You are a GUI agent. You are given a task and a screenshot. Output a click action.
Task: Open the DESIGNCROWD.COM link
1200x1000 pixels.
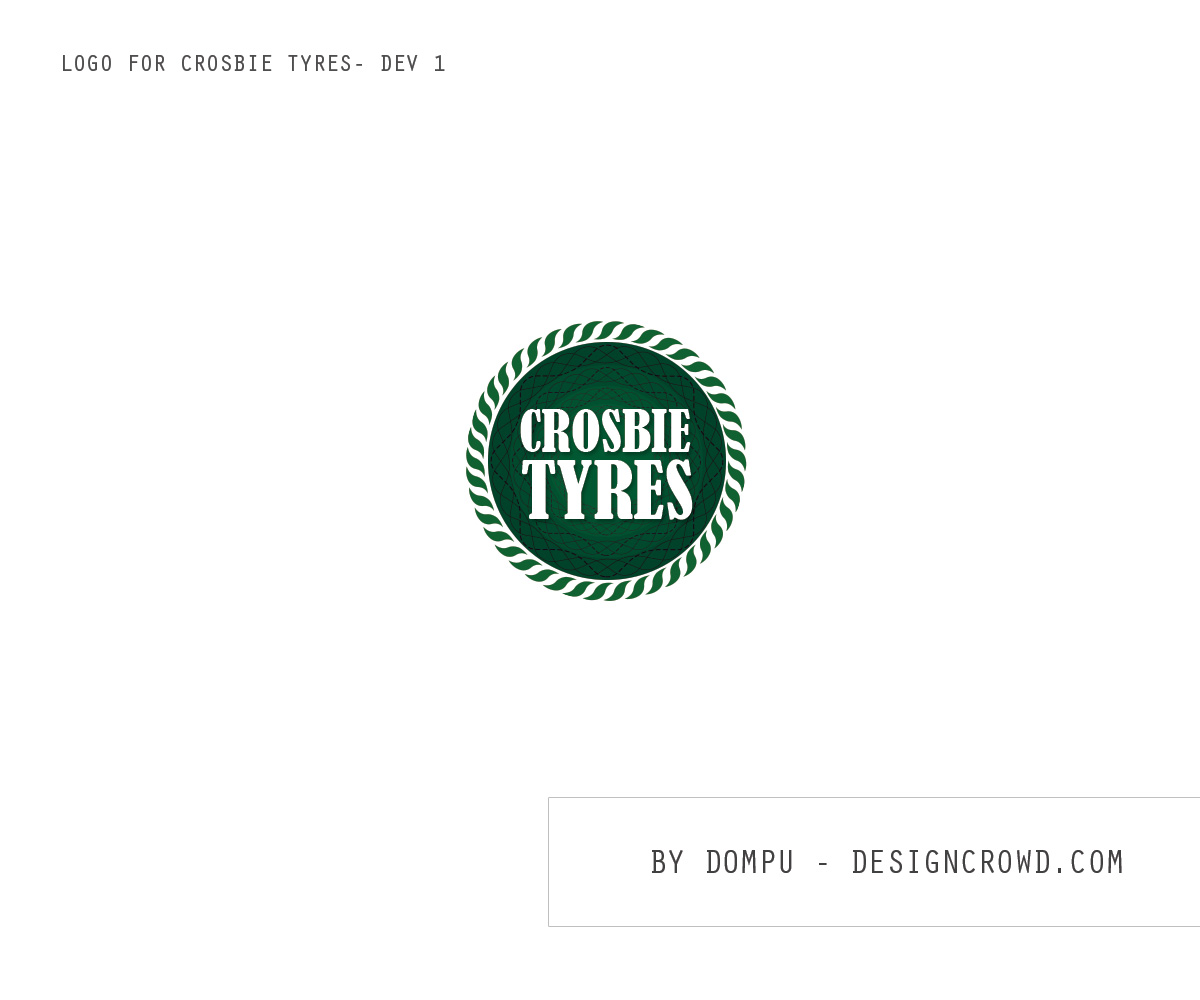(x=988, y=862)
